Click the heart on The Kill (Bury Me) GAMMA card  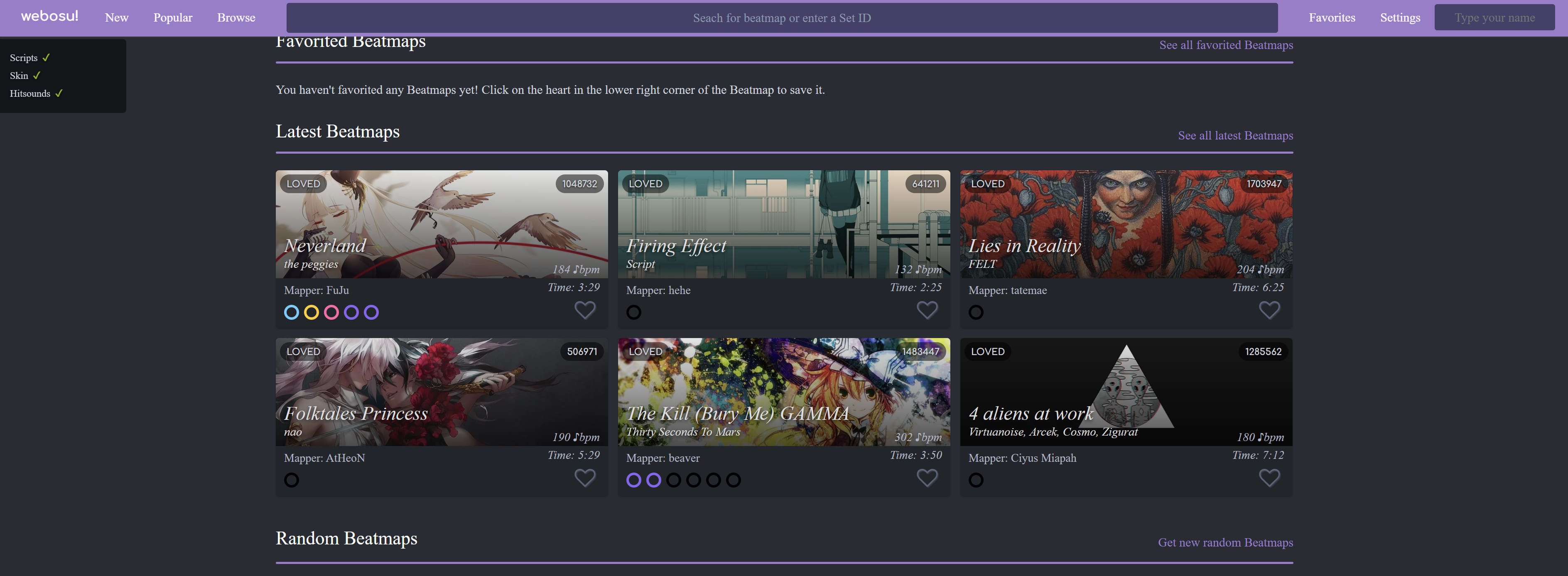point(927,478)
